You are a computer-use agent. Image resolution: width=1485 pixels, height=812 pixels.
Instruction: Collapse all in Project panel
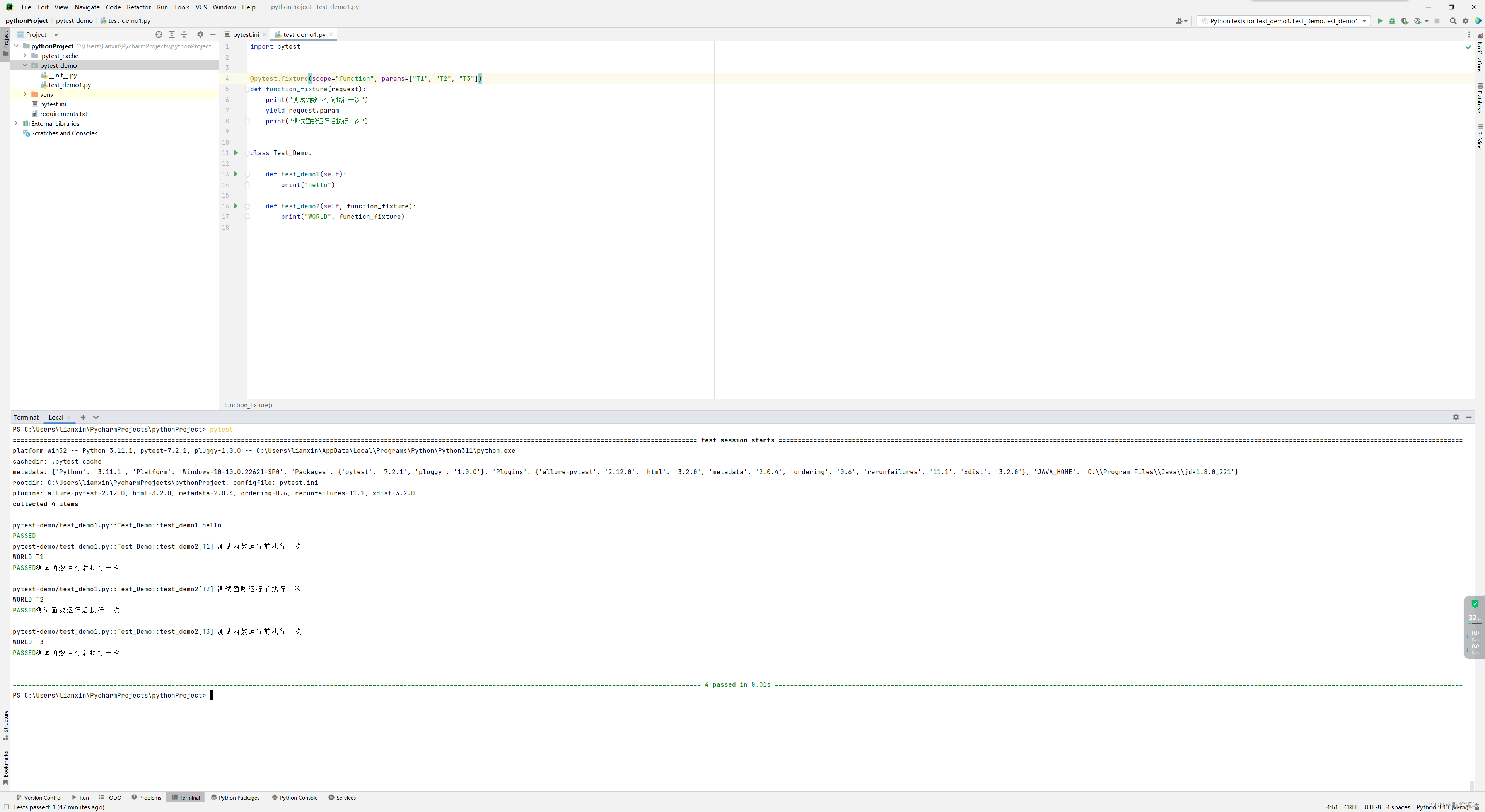click(x=184, y=34)
